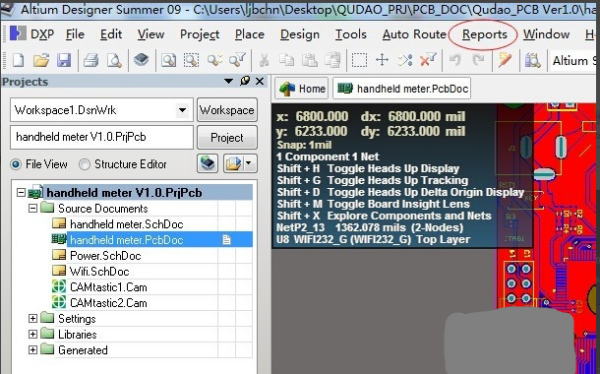Select CAMtastic2.Cam in tree
600x374 pixels.
[108, 303]
